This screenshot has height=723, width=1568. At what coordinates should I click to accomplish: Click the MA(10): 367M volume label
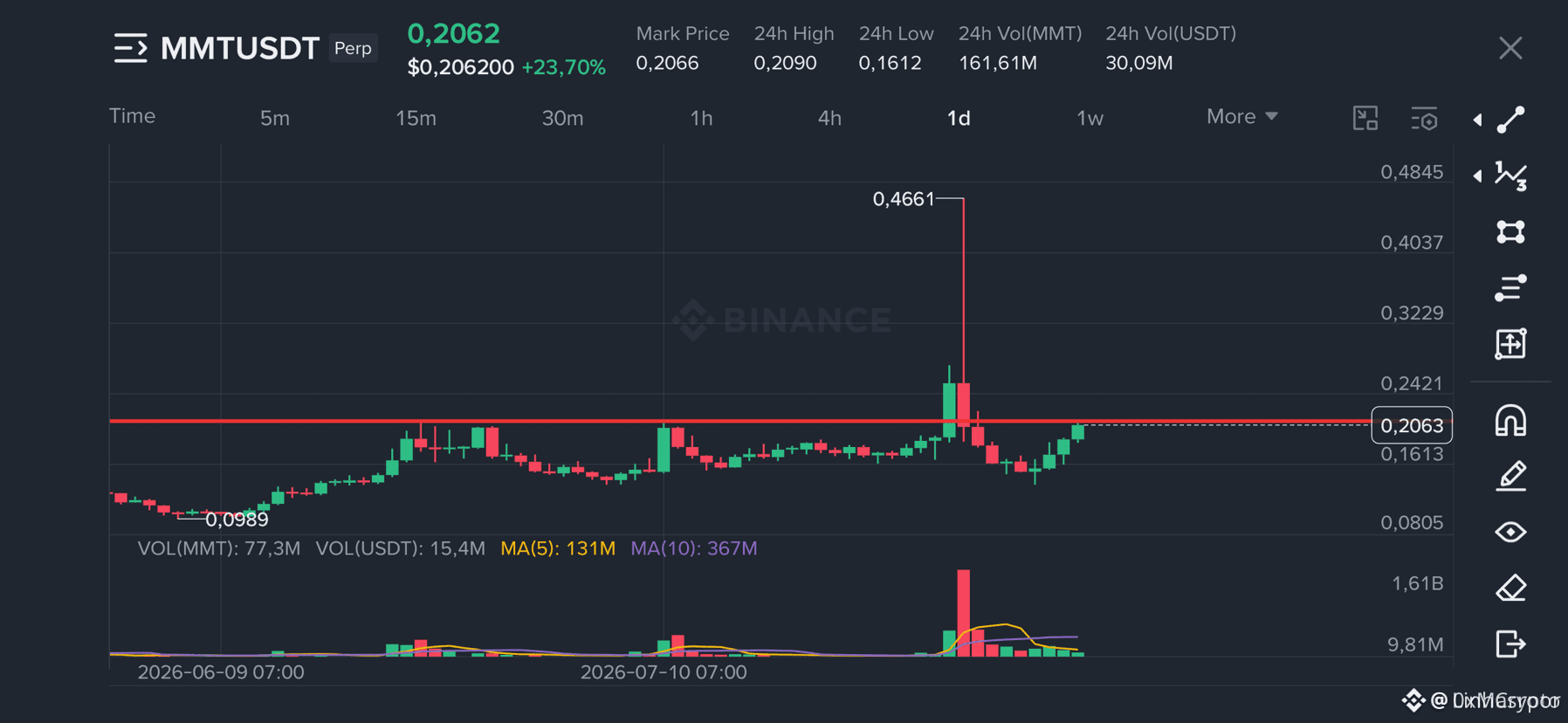click(694, 548)
